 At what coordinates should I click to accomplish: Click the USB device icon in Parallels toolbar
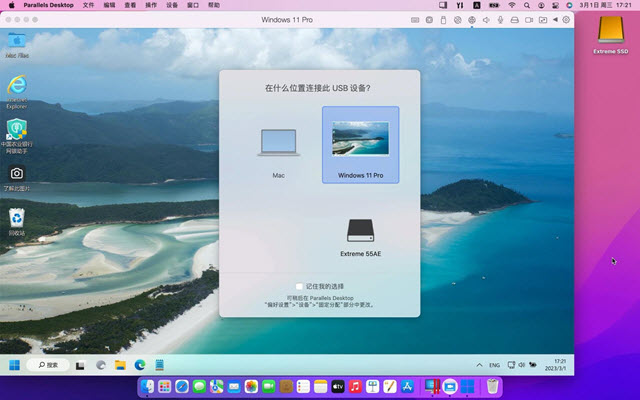pos(443,20)
